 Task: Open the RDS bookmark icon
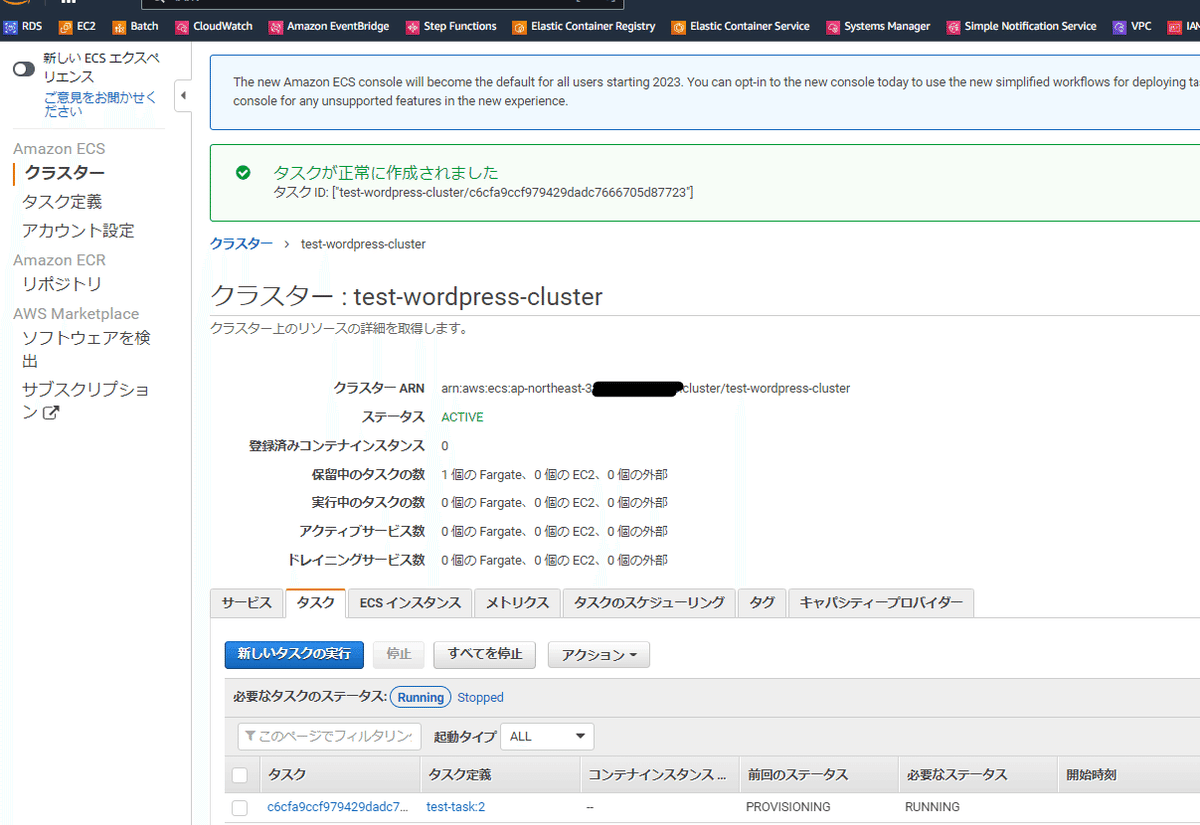(10, 27)
